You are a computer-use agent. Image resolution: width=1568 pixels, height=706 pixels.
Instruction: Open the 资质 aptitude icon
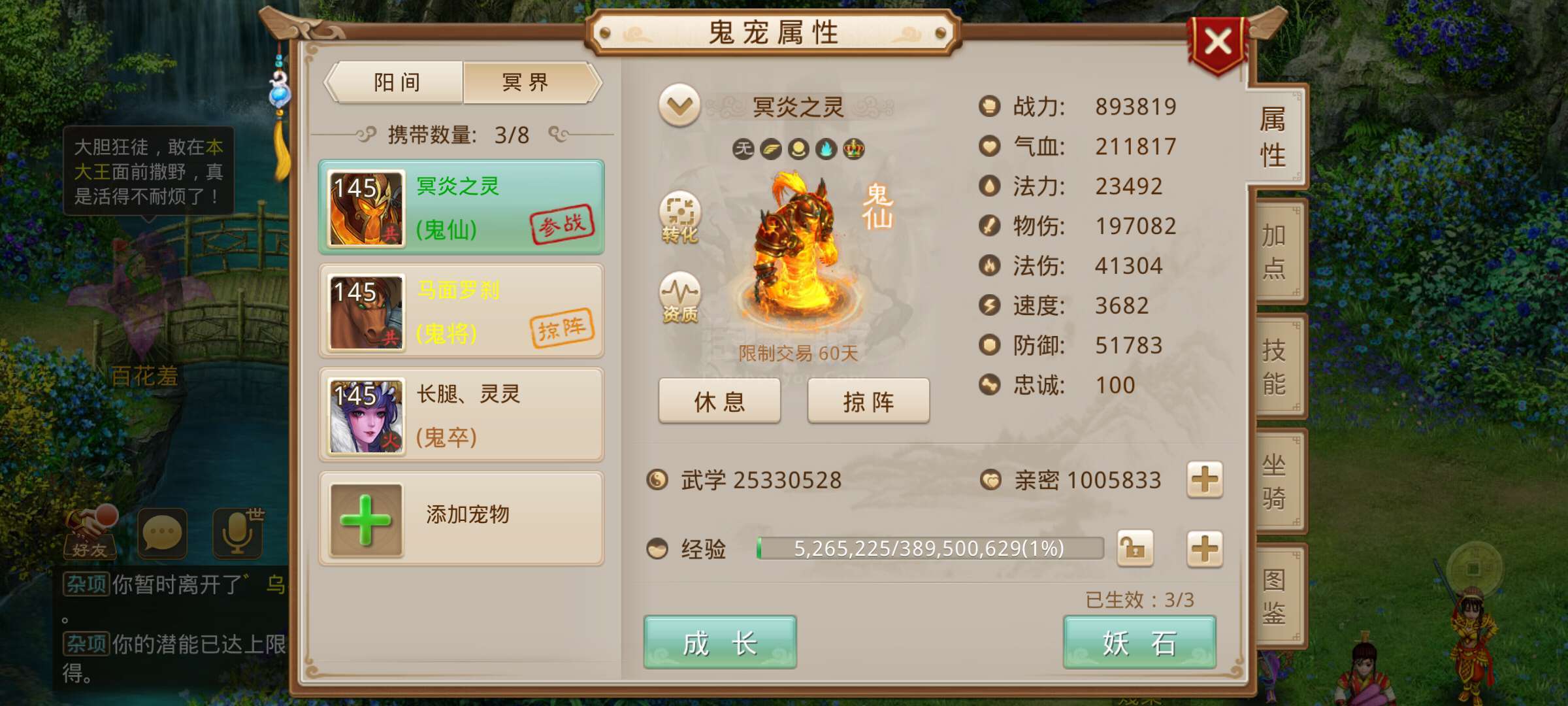679,297
